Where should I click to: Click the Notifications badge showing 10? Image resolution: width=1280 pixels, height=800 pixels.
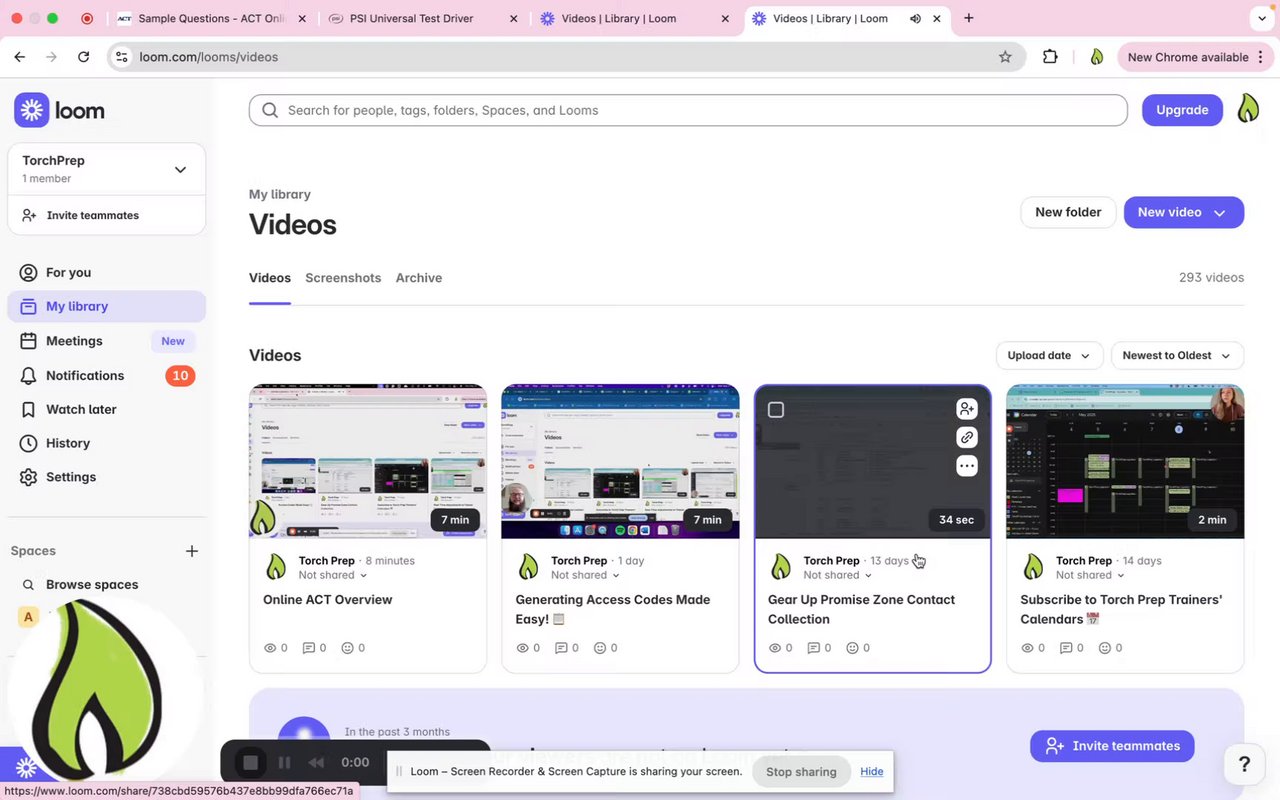coord(180,376)
